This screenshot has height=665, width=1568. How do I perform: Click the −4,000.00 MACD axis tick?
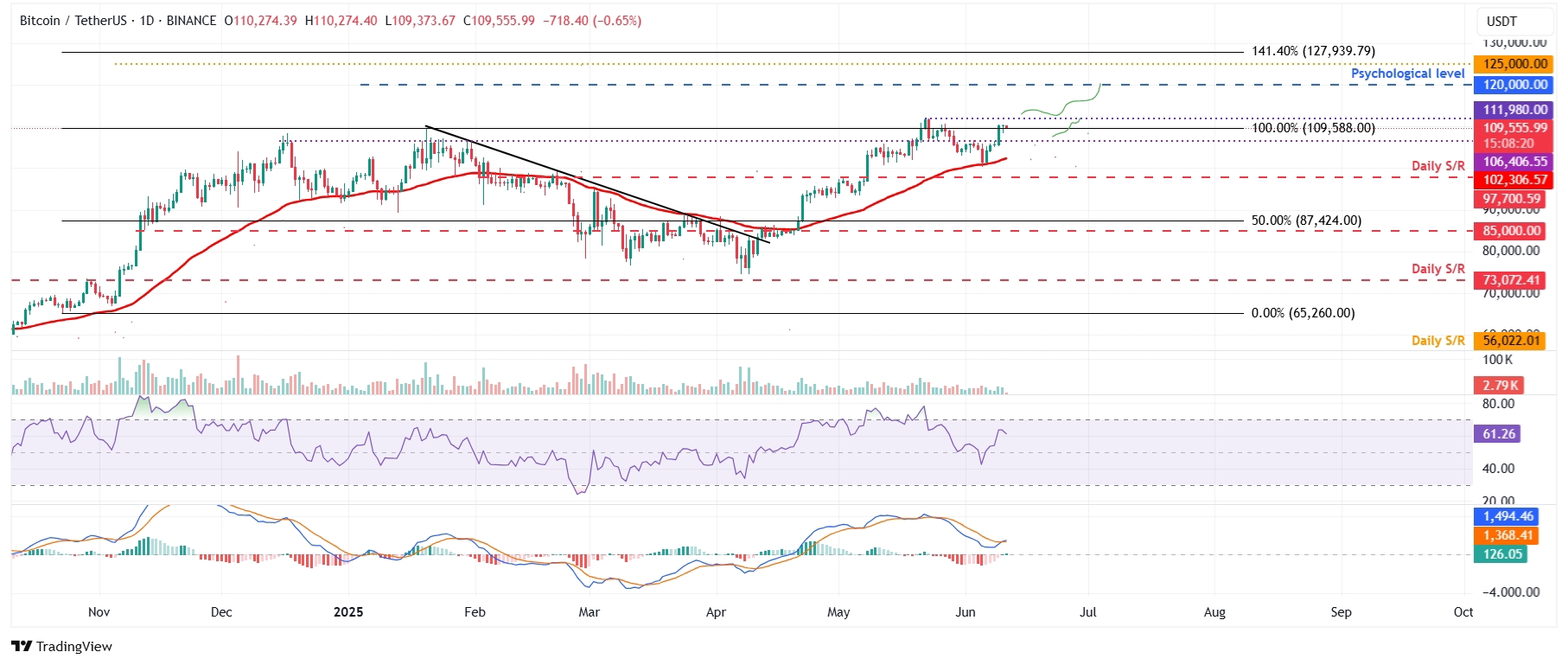point(1511,592)
